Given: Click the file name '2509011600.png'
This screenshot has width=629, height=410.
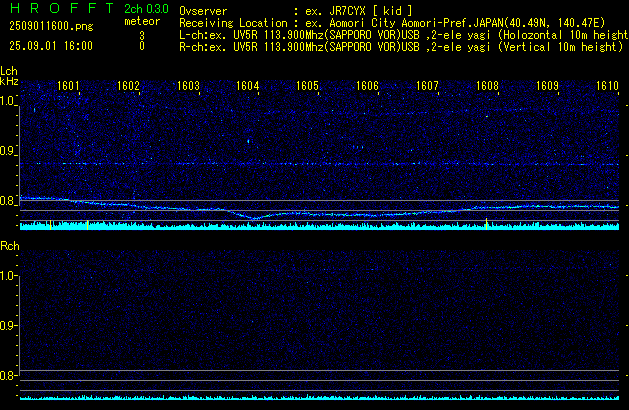Looking at the screenshot, I should [x=51, y=26].
